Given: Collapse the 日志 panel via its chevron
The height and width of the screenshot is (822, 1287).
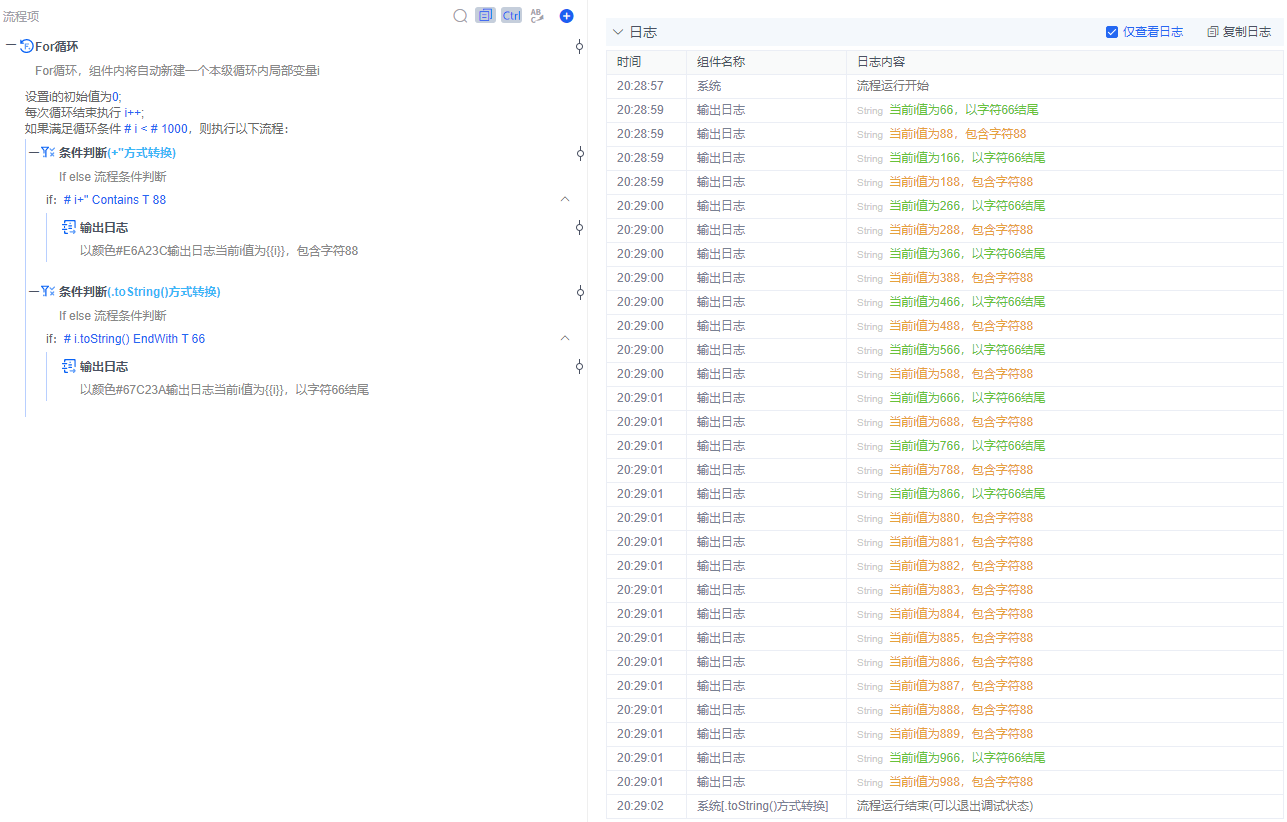Looking at the screenshot, I should [617, 31].
